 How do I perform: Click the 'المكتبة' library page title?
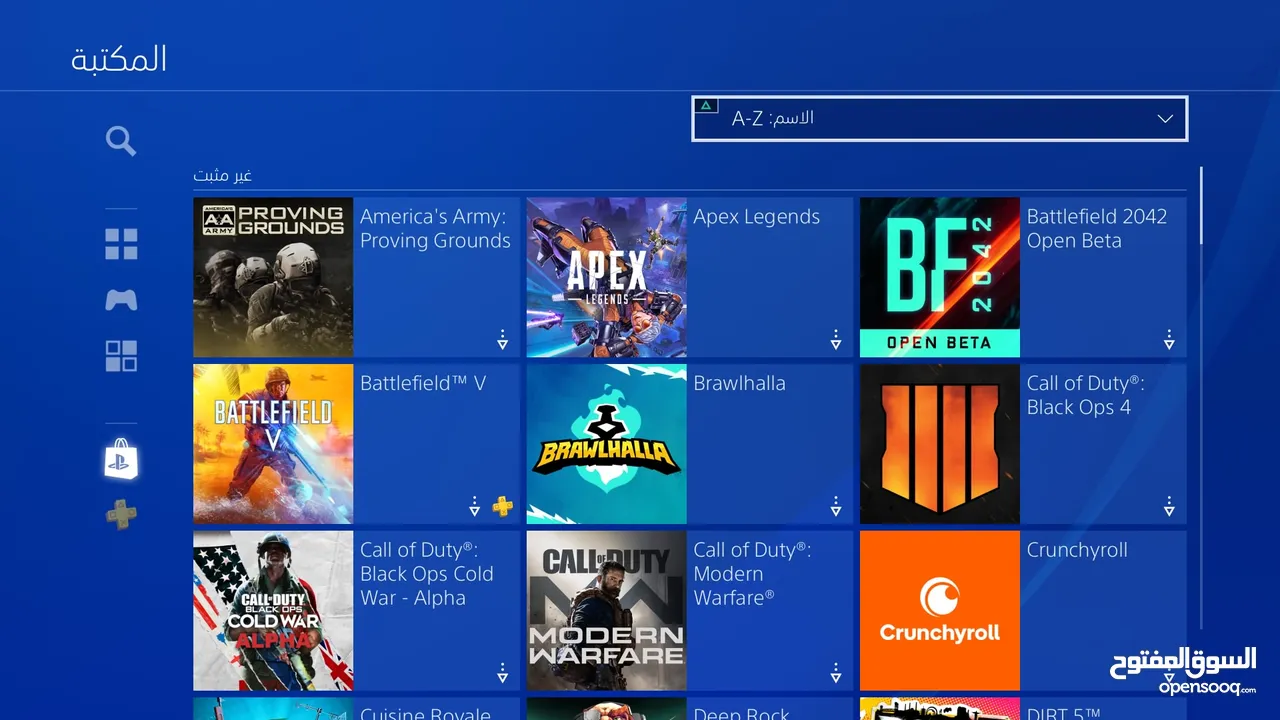click(x=118, y=59)
